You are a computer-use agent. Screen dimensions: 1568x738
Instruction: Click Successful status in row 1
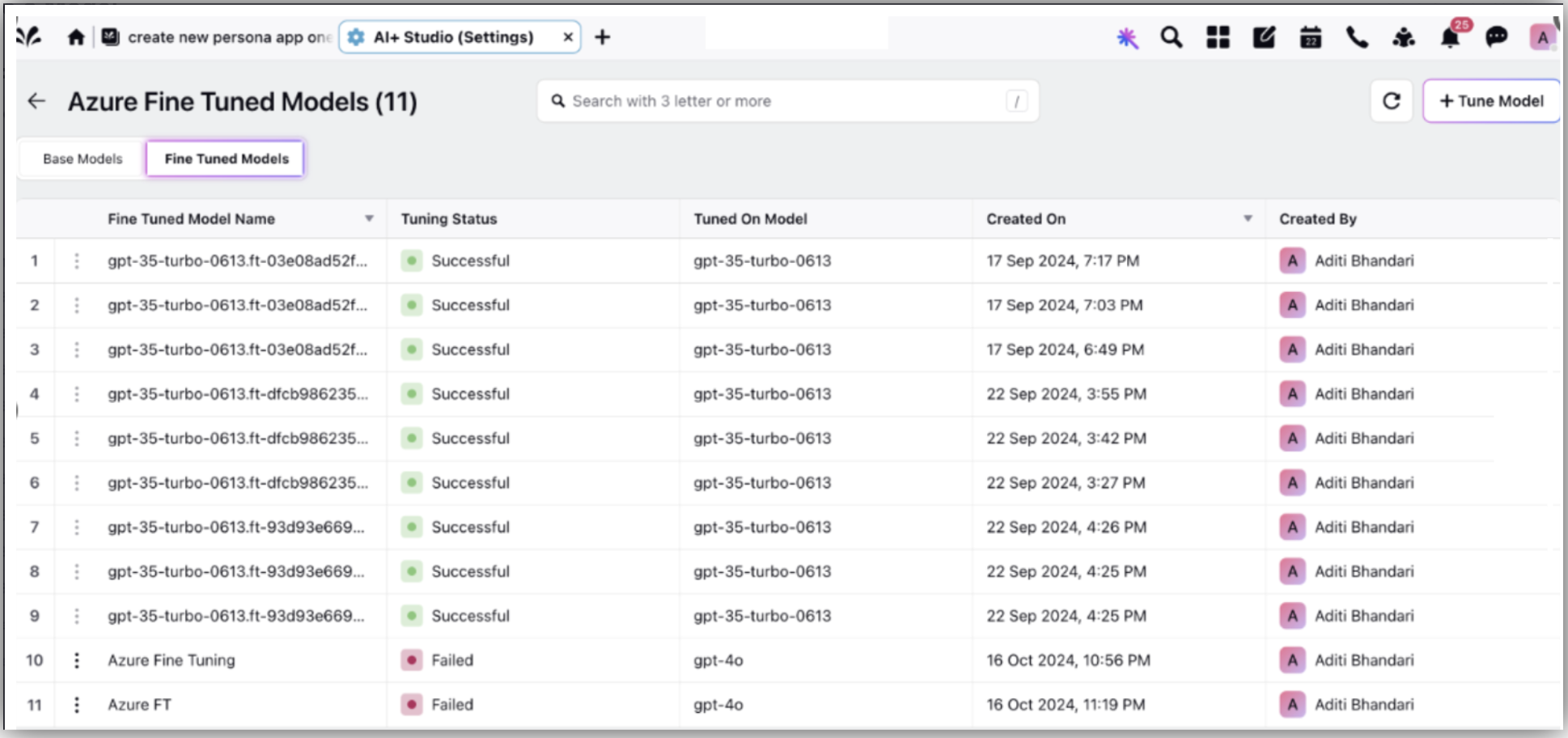[x=456, y=261]
